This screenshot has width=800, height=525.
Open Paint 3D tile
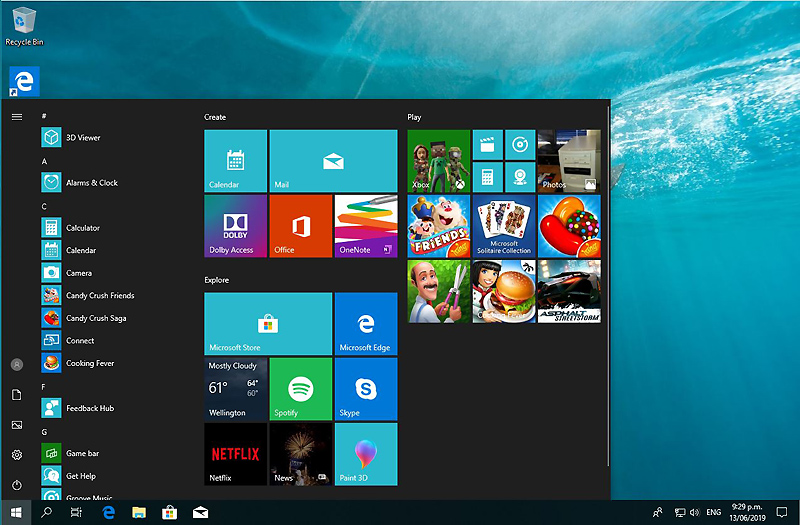(365, 454)
